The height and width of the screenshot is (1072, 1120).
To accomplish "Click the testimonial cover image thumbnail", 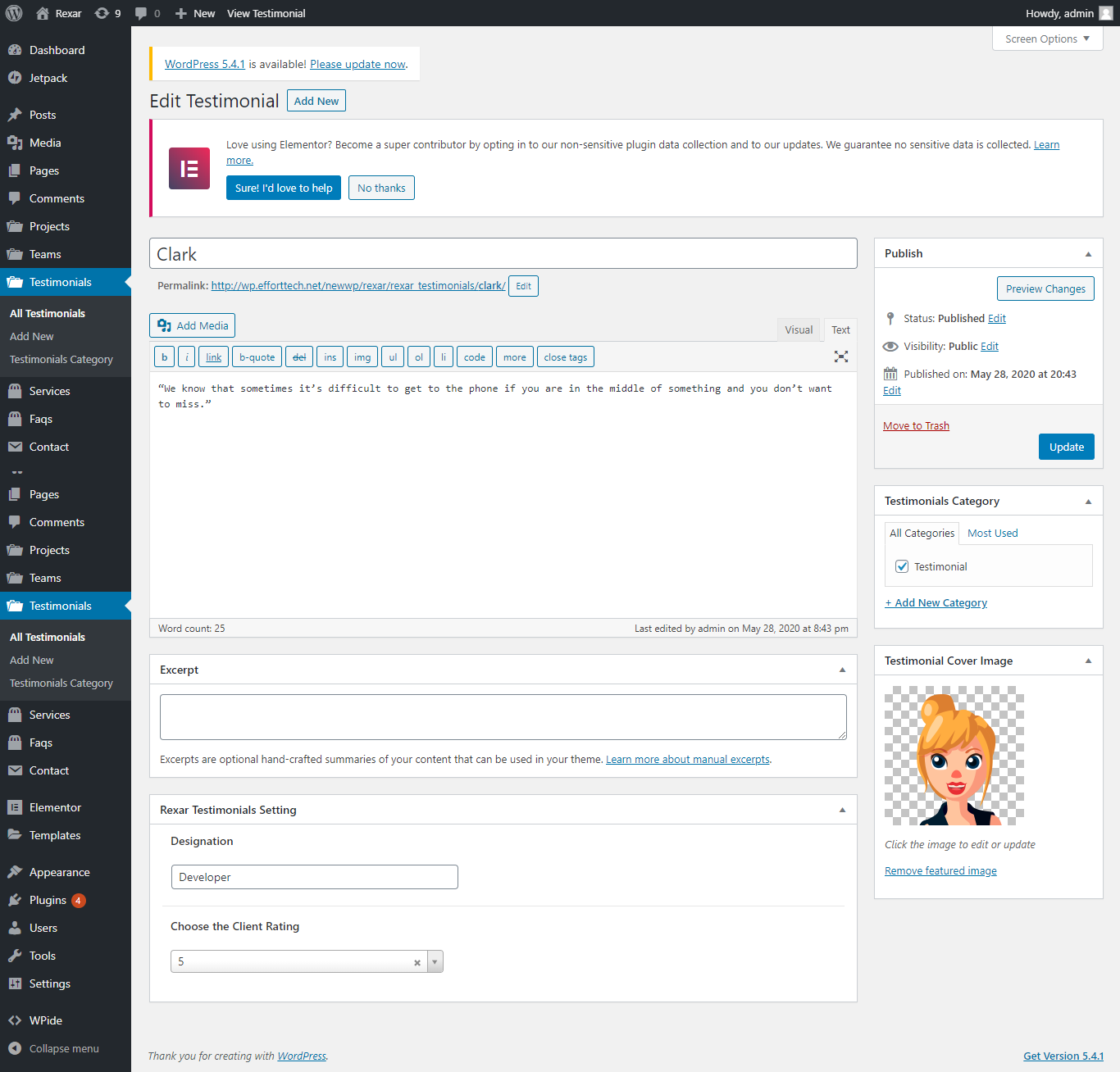I will [x=954, y=755].
